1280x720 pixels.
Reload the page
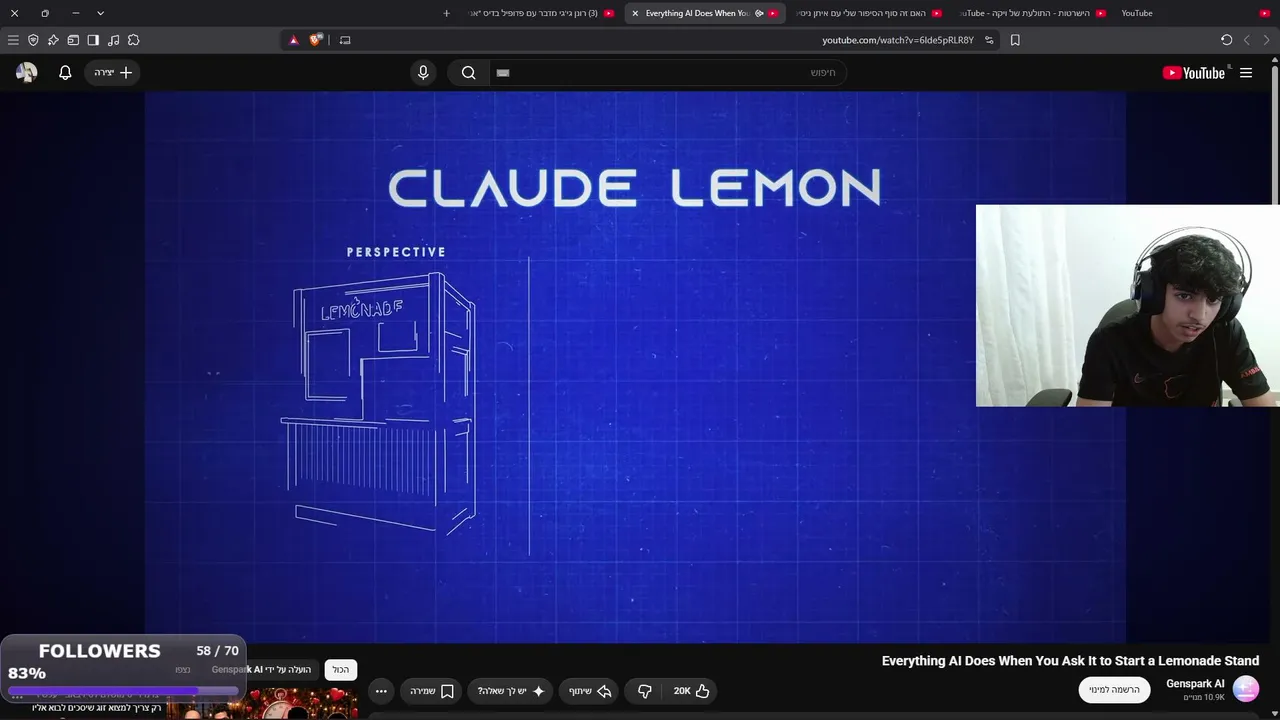[x=1226, y=40]
